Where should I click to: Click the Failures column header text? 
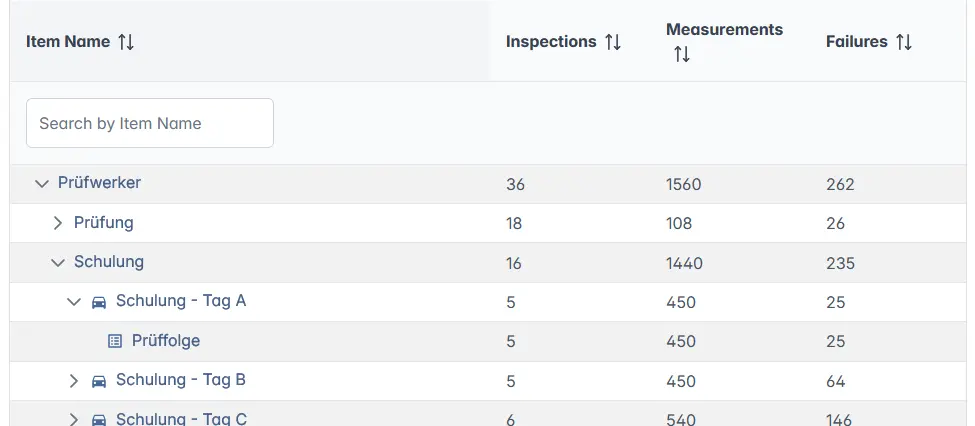tap(857, 42)
